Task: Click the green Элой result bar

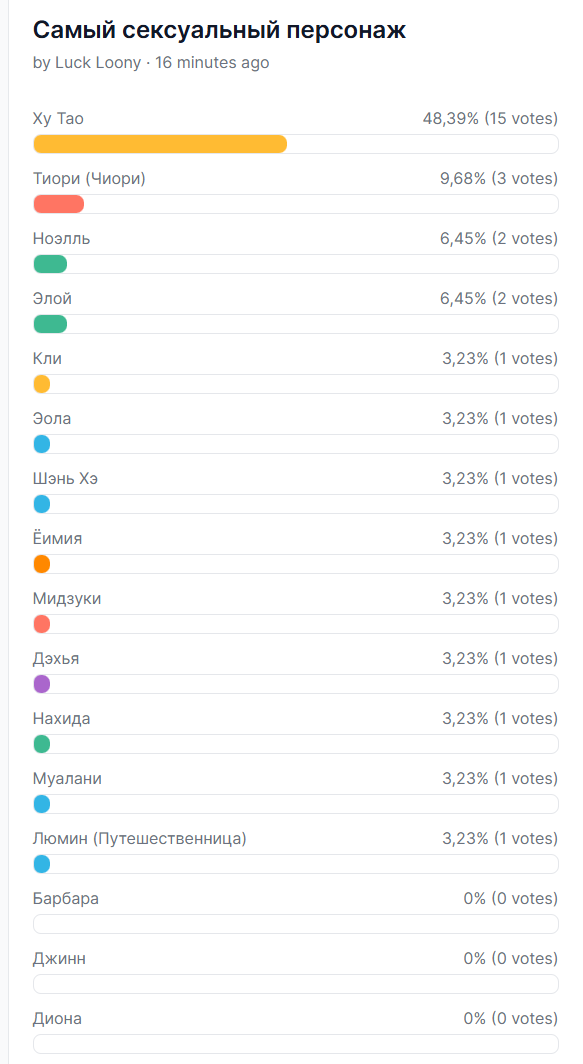Action: (50, 324)
